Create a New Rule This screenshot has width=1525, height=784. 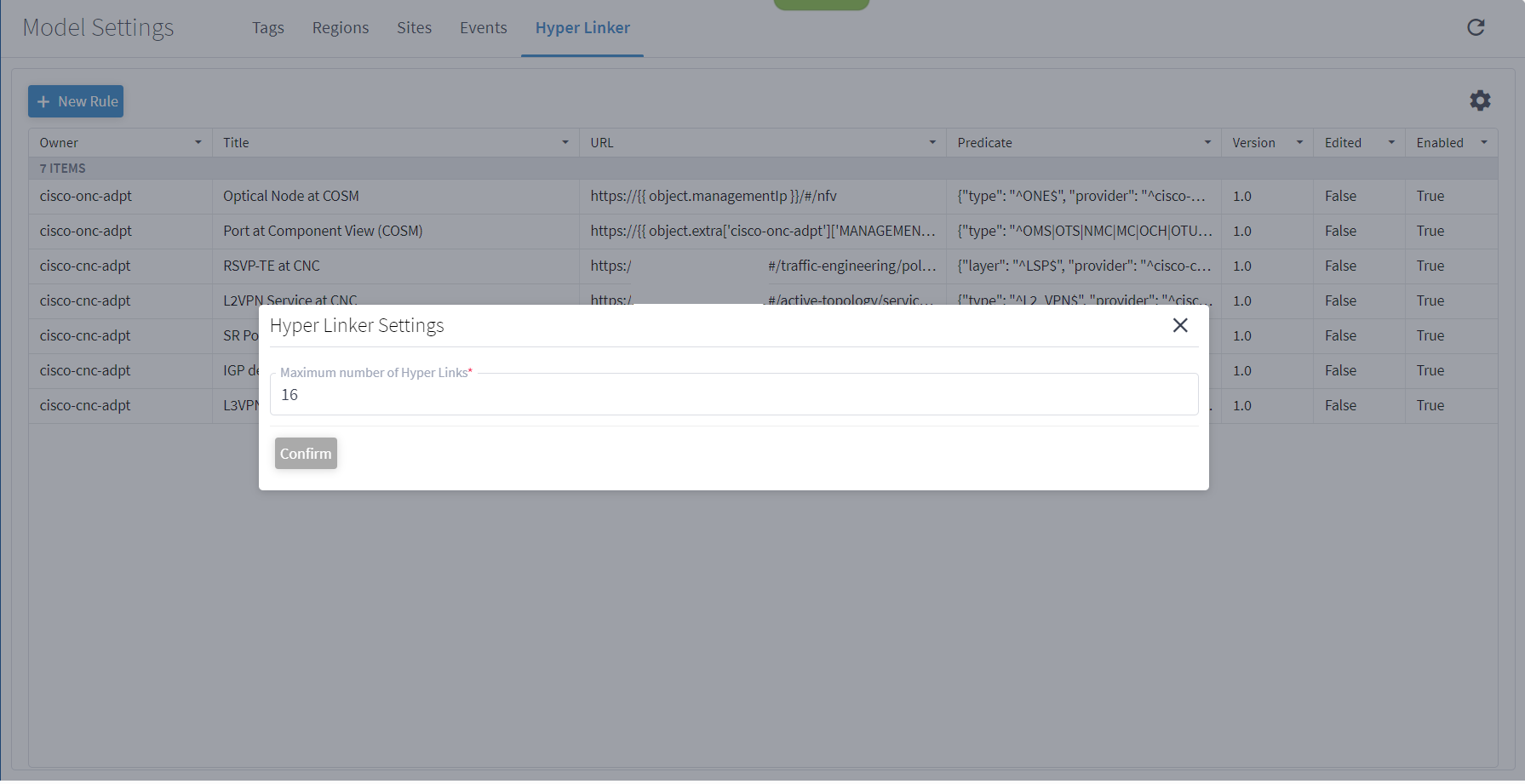pos(75,101)
